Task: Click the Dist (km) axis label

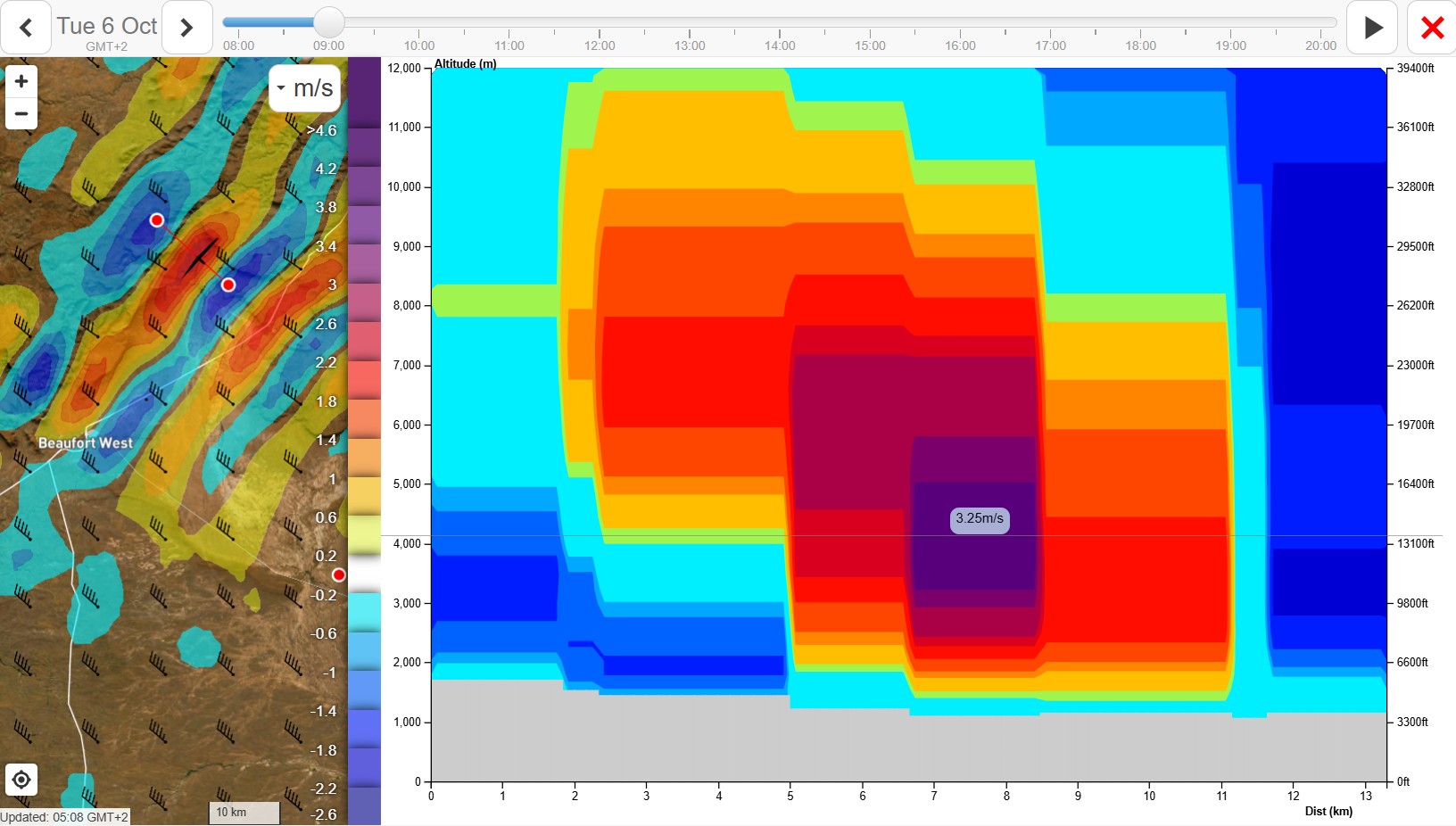Action: pos(1328,811)
